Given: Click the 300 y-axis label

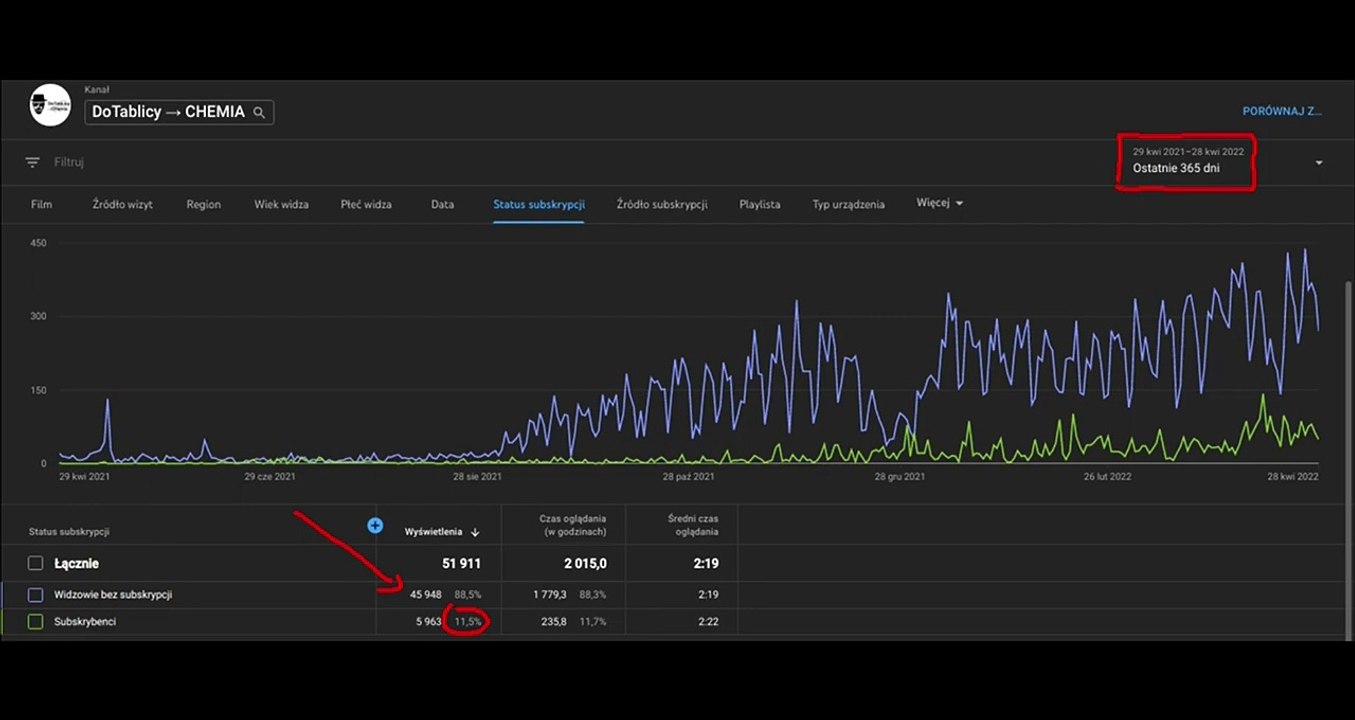Looking at the screenshot, I should pos(37,316).
